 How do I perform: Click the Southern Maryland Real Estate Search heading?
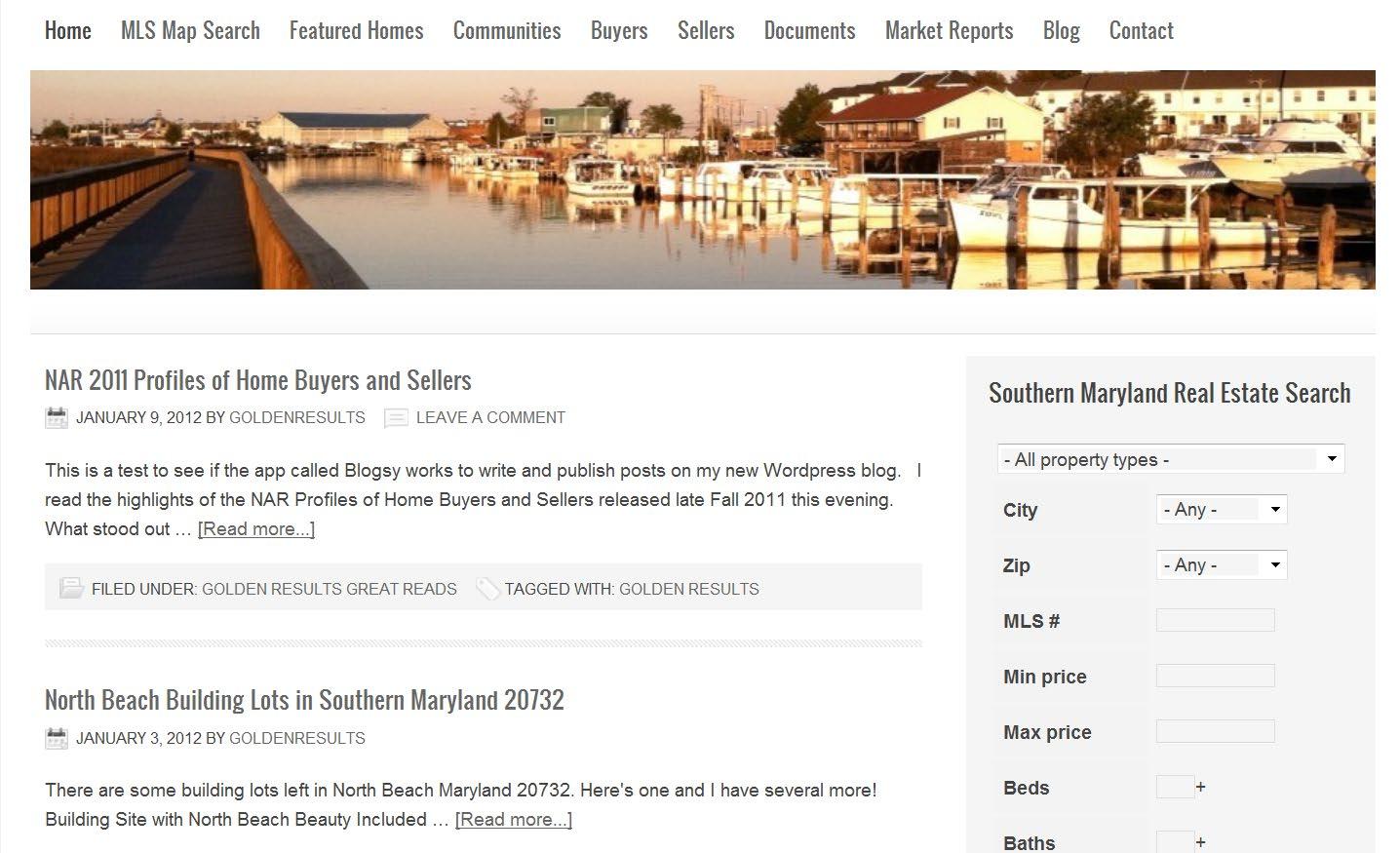click(x=1170, y=393)
